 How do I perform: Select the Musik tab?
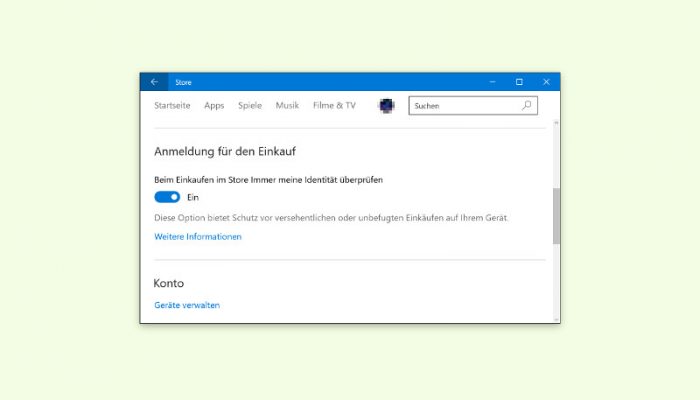pos(287,105)
